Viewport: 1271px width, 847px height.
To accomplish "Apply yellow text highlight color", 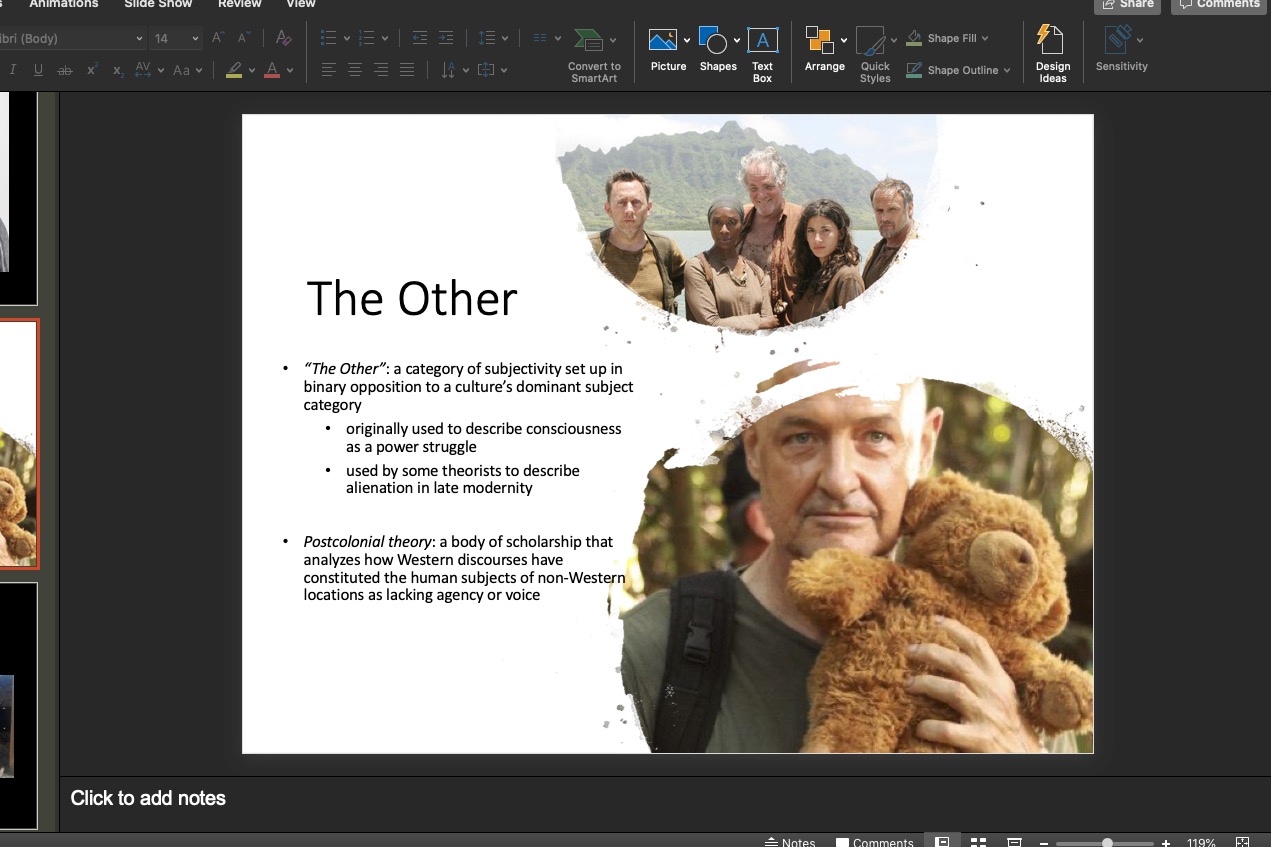I will pos(233,70).
